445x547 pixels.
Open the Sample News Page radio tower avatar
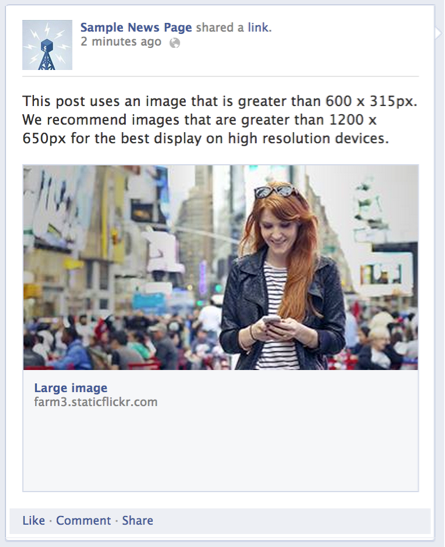point(47,45)
